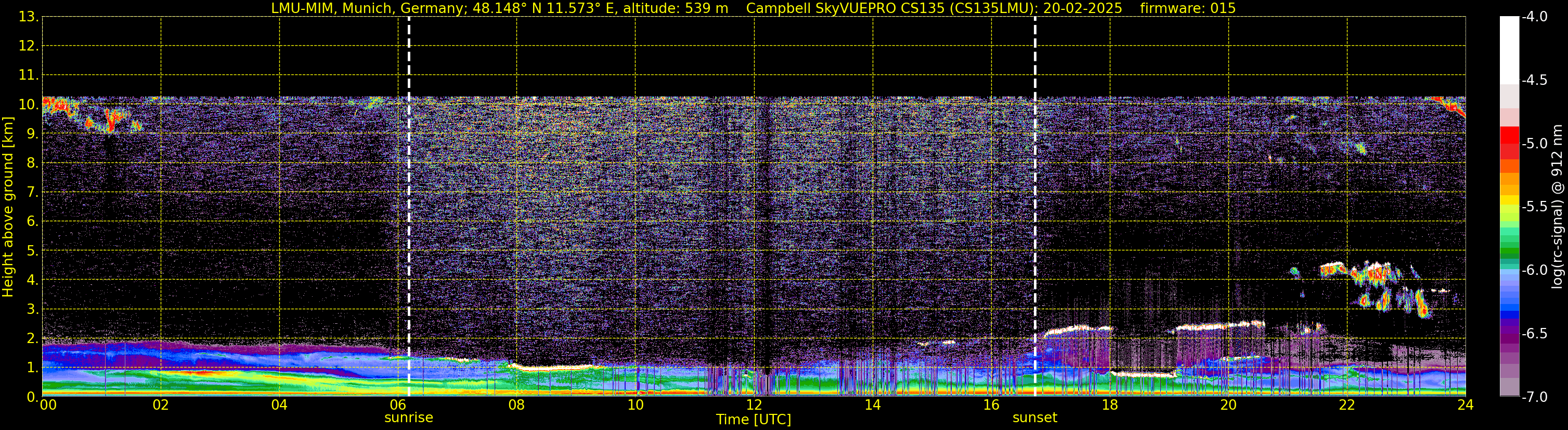
Task: Click the '20' tick on the time axis
Action: point(1228,406)
